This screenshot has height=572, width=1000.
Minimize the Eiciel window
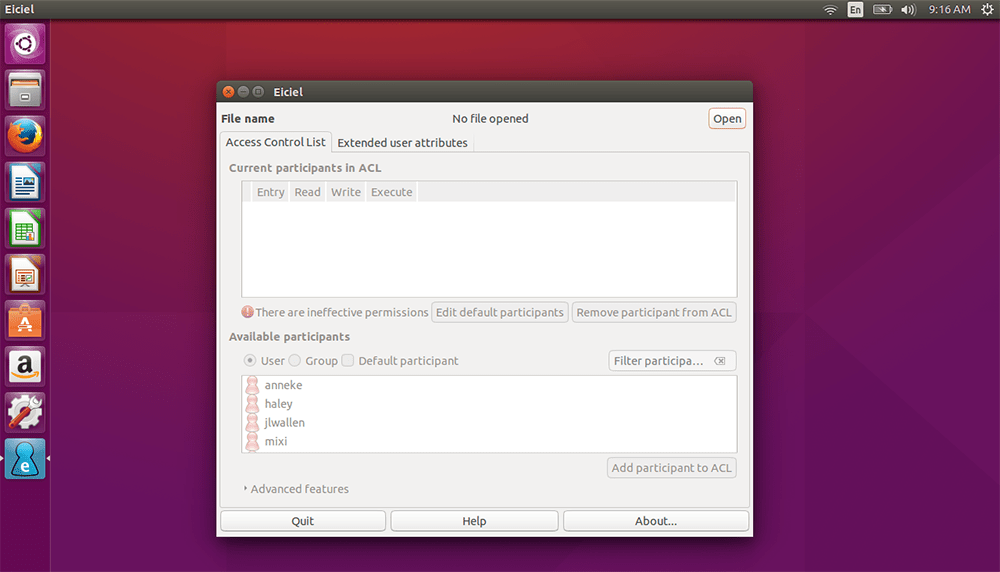coord(243,92)
